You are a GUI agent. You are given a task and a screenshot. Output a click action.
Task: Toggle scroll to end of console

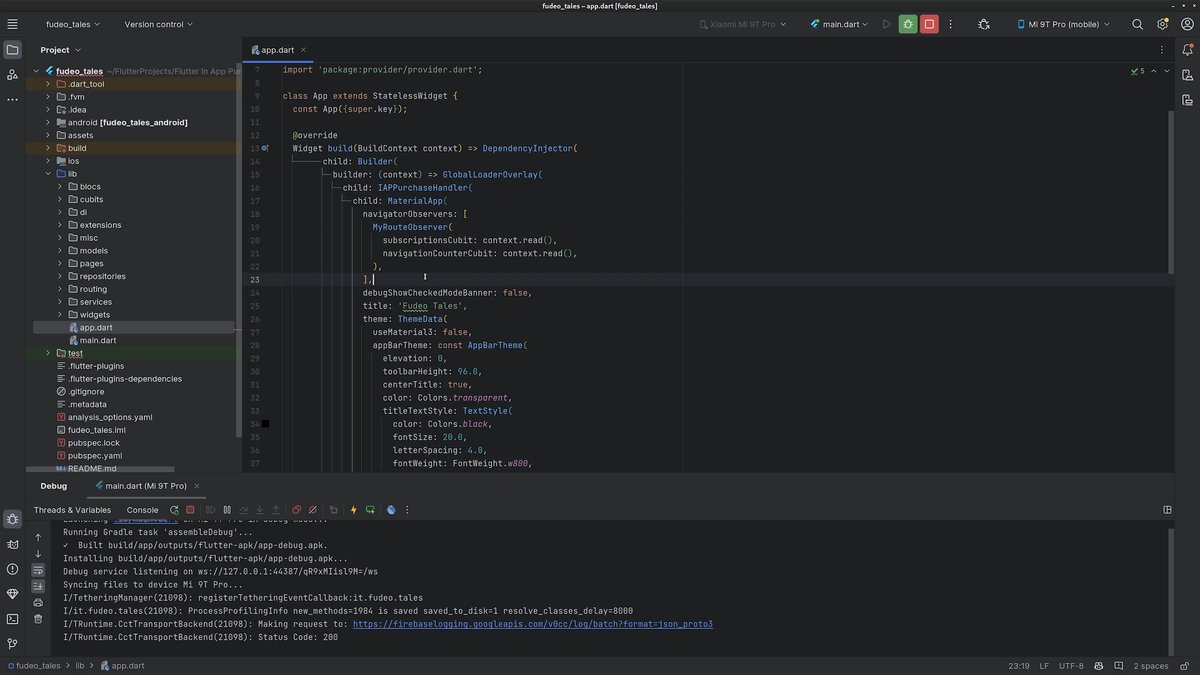coord(38,586)
